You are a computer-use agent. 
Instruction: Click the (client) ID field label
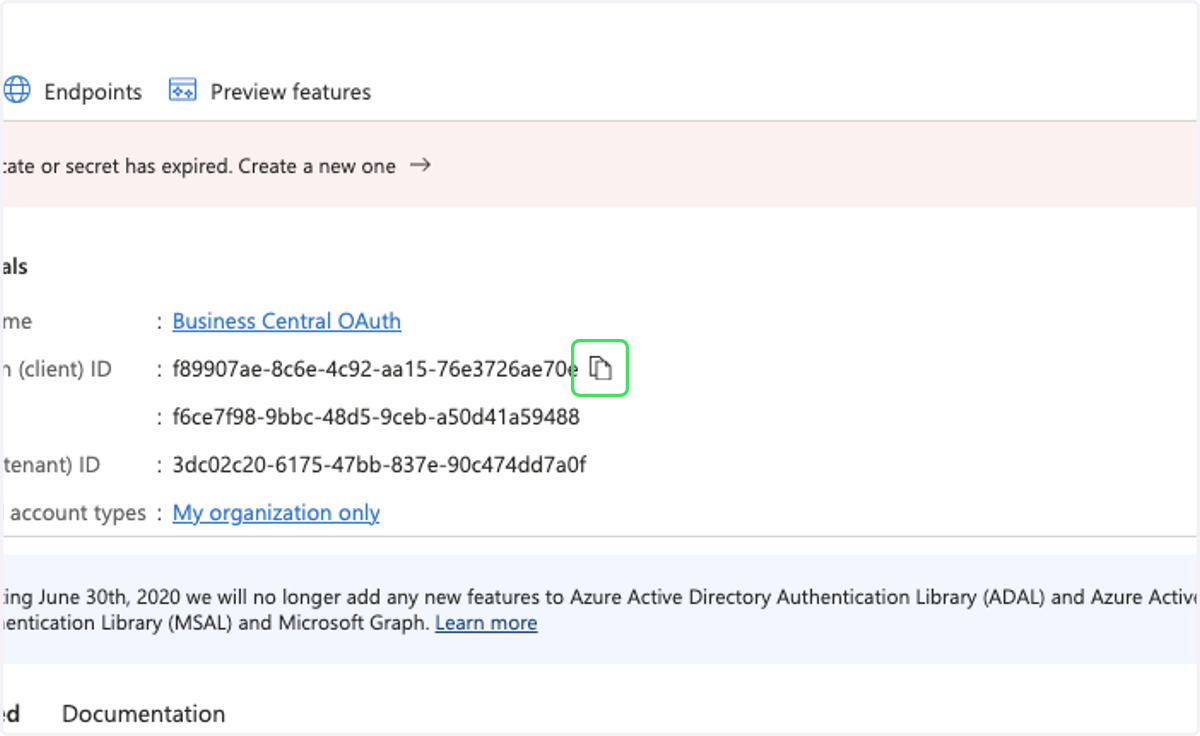click(x=56, y=369)
